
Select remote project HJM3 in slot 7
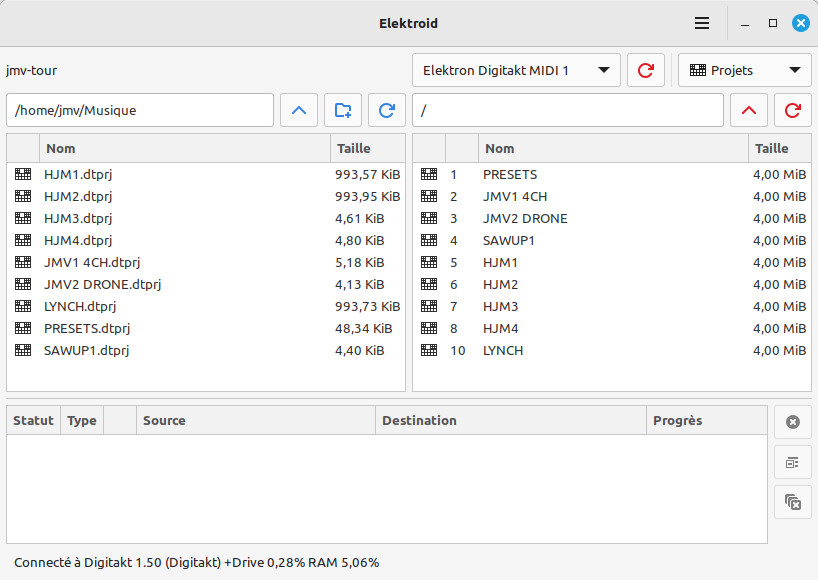click(612, 306)
